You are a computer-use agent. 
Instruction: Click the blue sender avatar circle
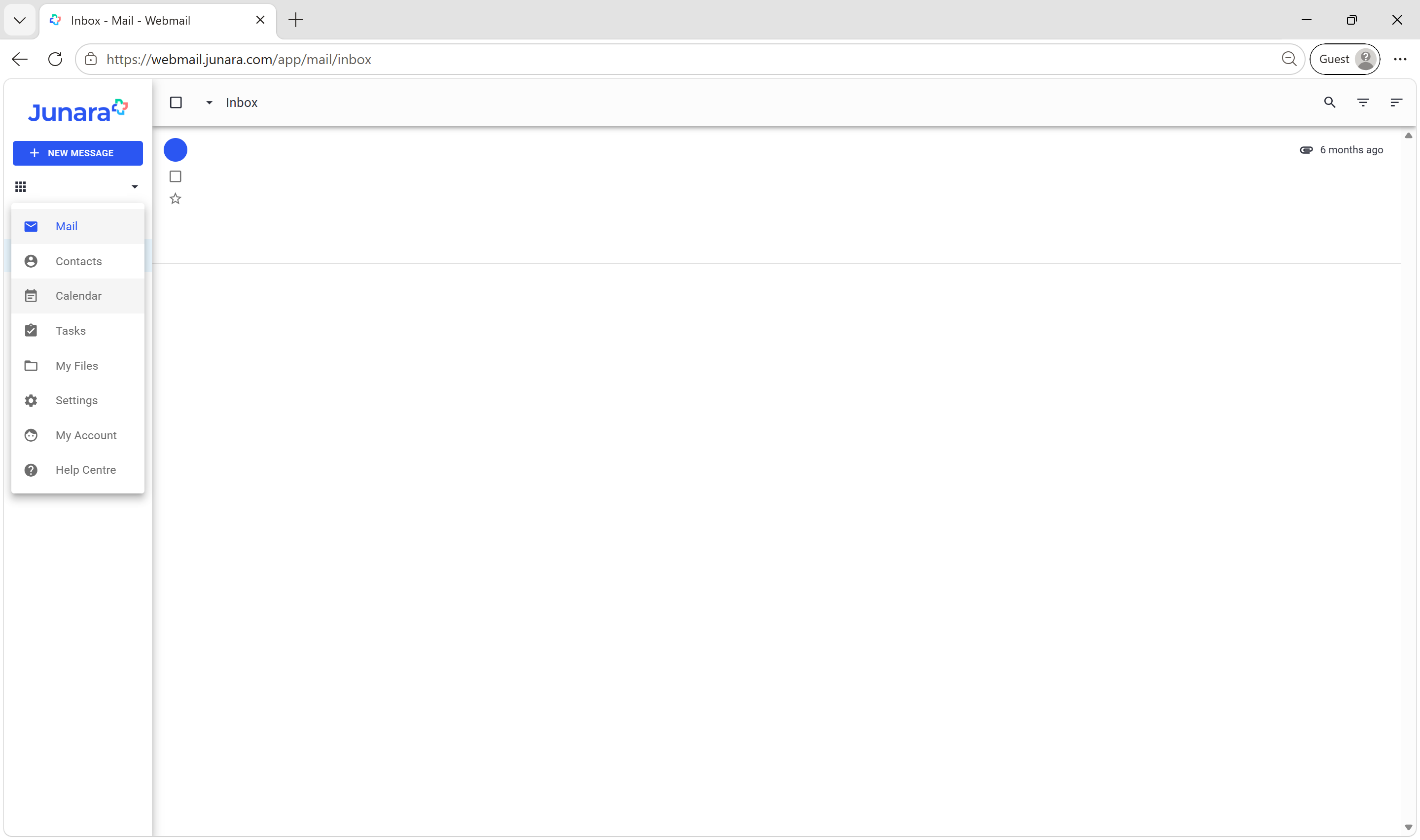pyautogui.click(x=176, y=150)
